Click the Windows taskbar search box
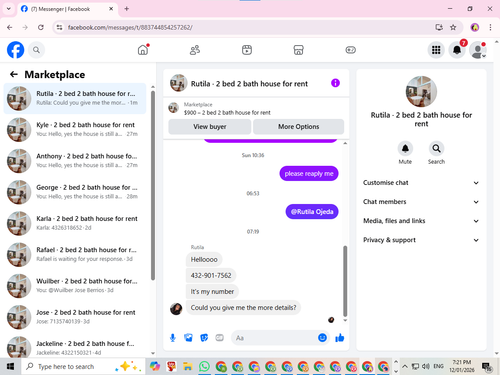The image size is (500, 375). pos(83,367)
